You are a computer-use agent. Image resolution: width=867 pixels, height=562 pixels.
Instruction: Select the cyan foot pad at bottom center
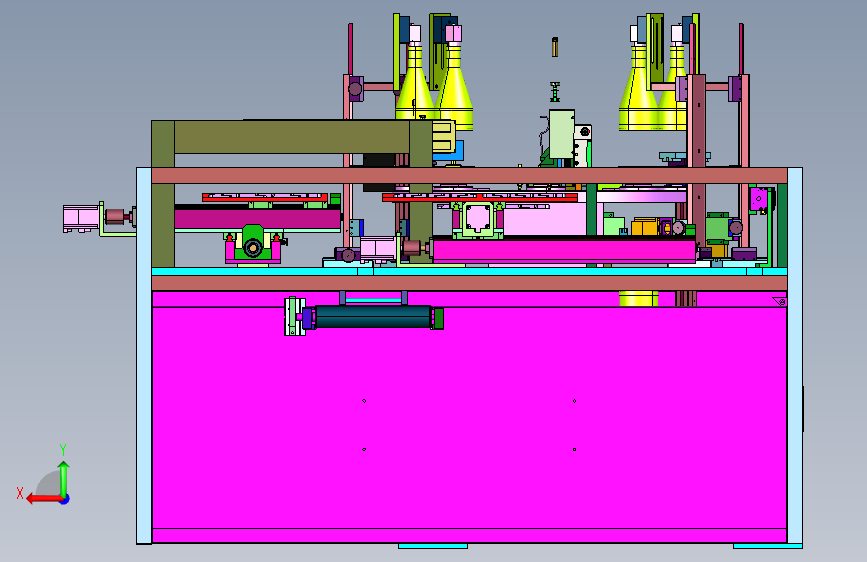click(x=433, y=546)
